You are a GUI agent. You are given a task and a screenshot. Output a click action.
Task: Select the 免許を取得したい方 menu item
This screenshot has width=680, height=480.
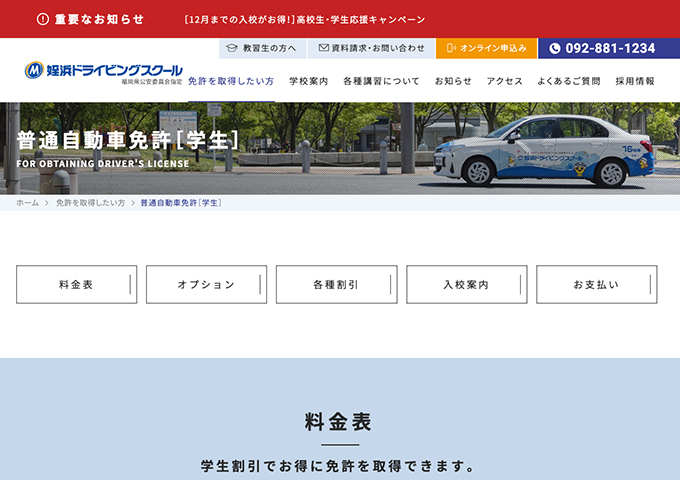pos(231,81)
